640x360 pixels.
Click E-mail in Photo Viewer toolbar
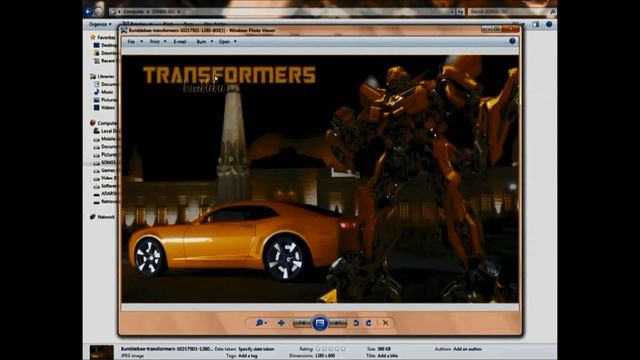(x=180, y=42)
